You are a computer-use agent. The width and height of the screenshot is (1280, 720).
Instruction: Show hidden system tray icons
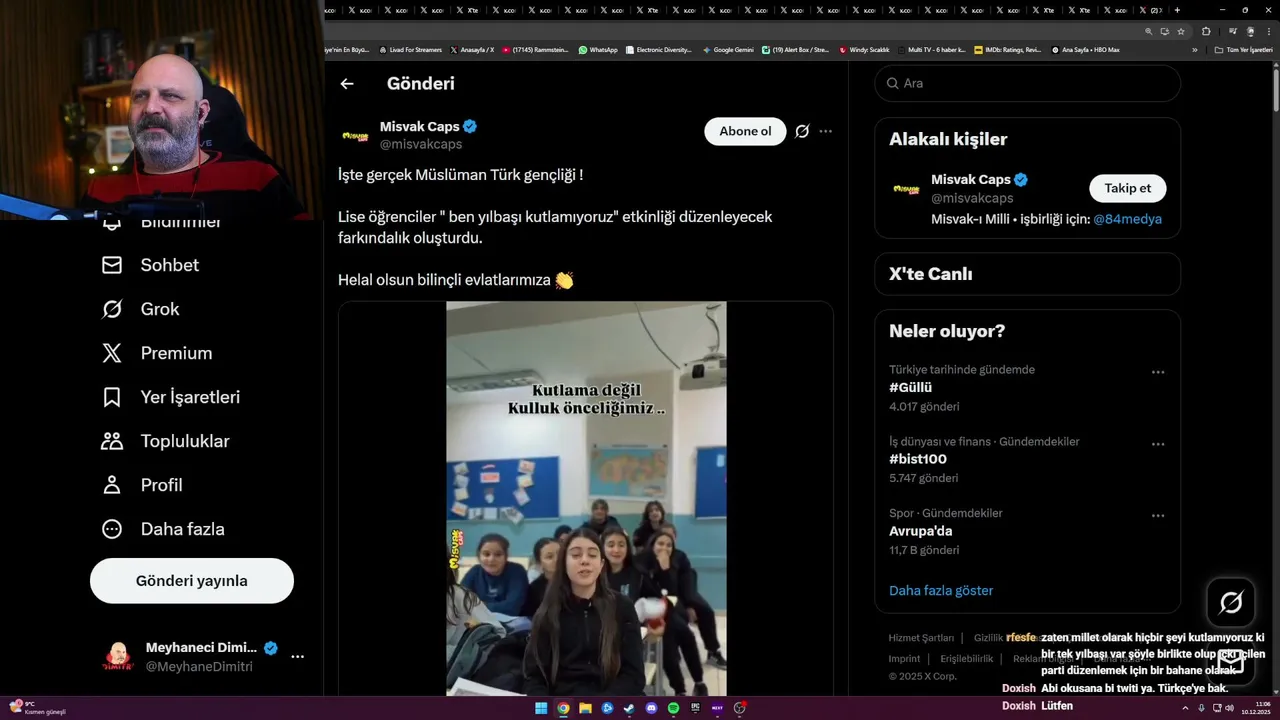click(1185, 708)
